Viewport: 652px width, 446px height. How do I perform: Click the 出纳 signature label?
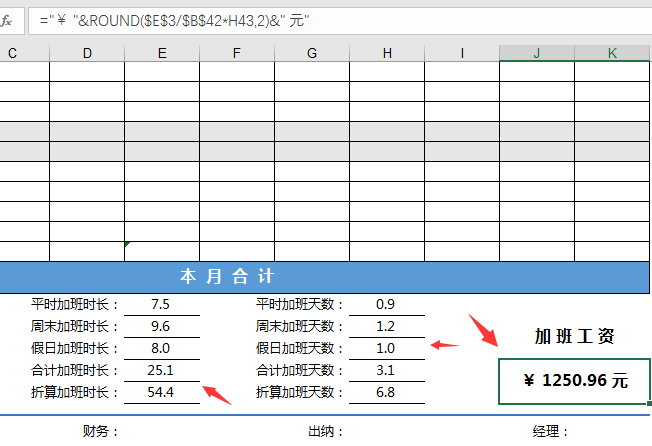[326, 431]
